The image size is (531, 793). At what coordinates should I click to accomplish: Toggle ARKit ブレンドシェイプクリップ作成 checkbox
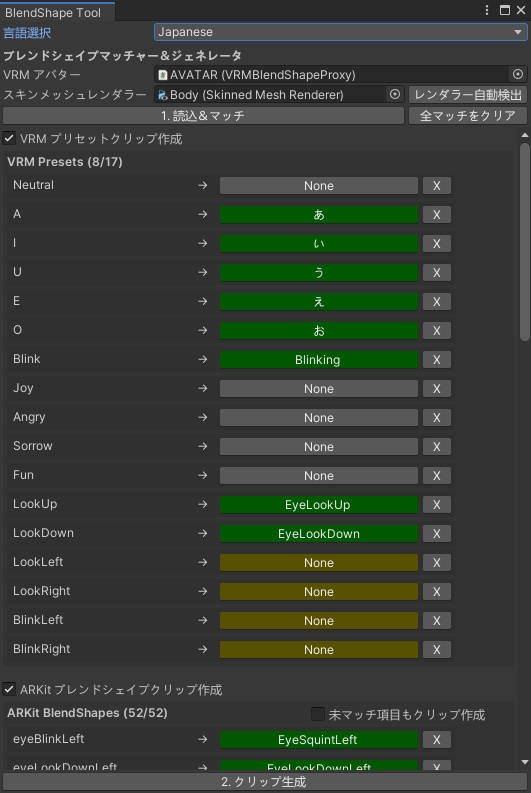pyautogui.click(x=9, y=689)
